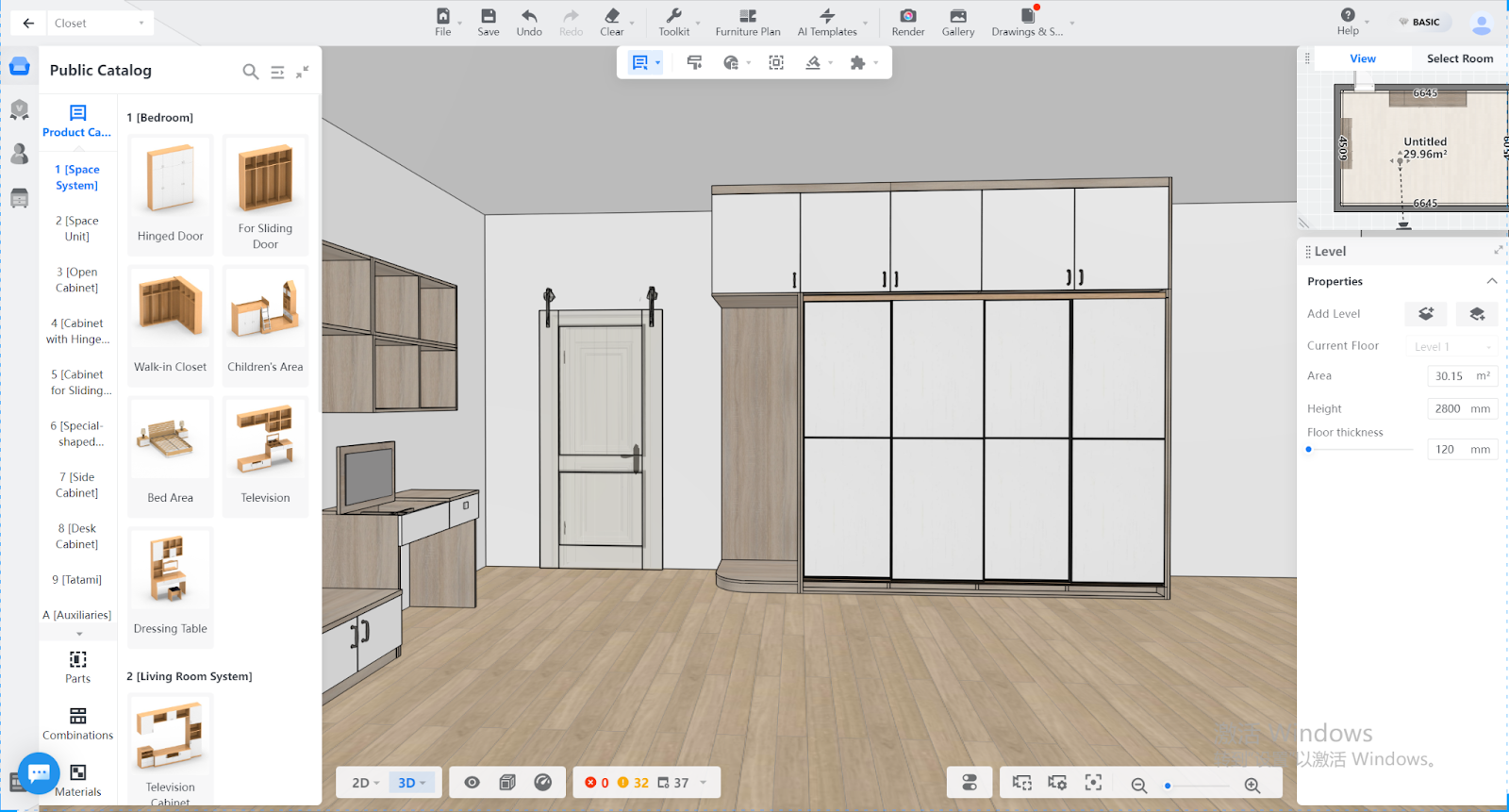Search the Public Catalog
Image resolution: width=1509 pixels, height=812 pixels.
click(250, 72)
